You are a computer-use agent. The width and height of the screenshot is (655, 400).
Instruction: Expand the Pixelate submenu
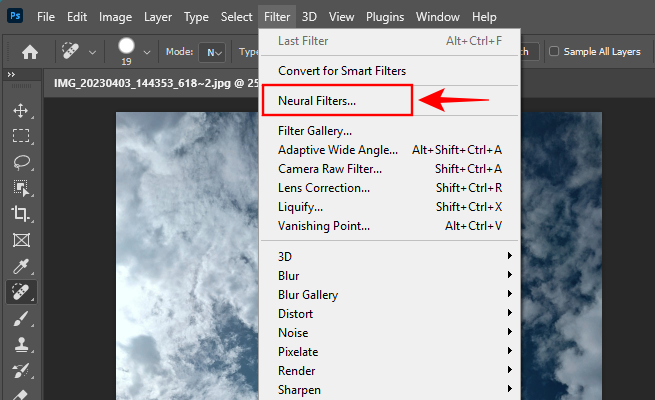[x=389, y=352]
